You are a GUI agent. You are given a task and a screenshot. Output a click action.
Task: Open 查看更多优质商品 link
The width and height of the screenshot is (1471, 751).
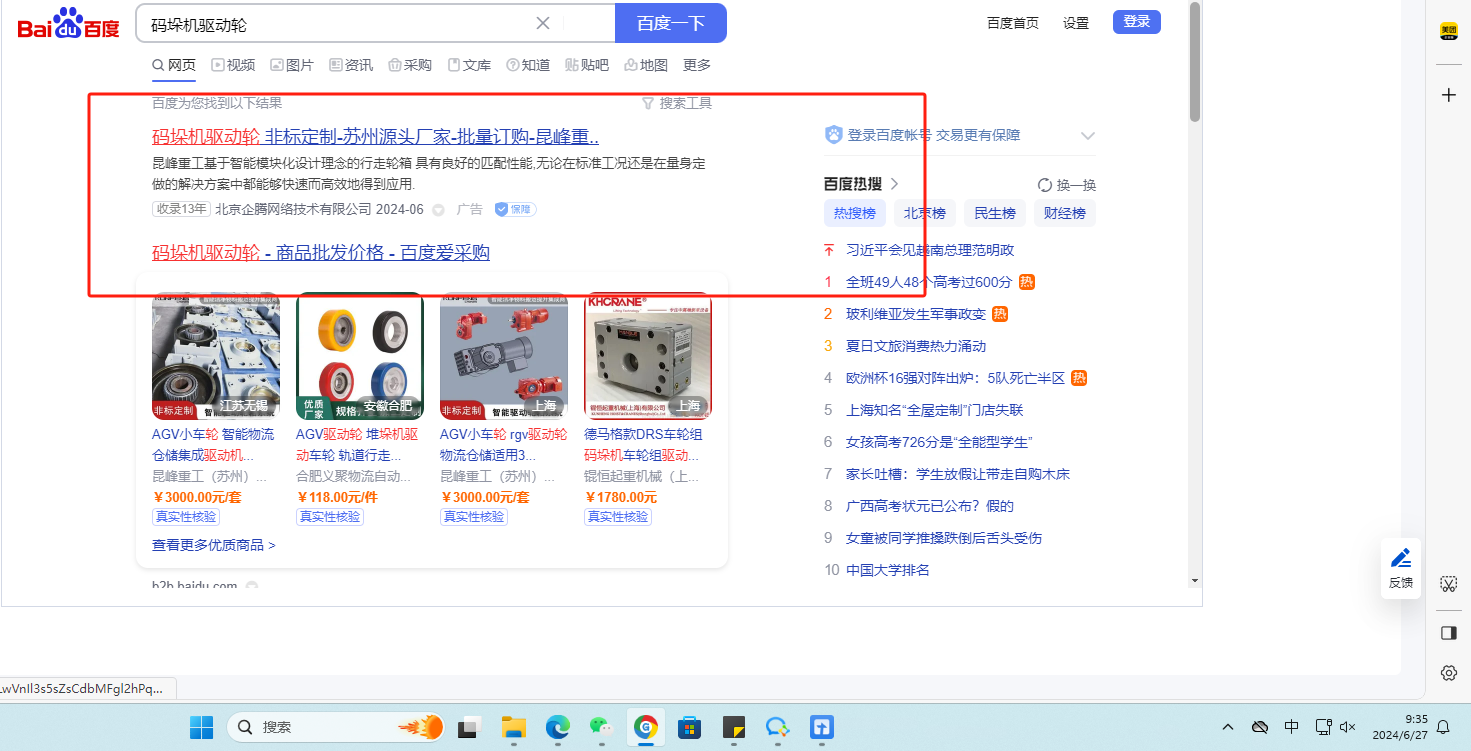pyautogui.click(x=213, y=545)
